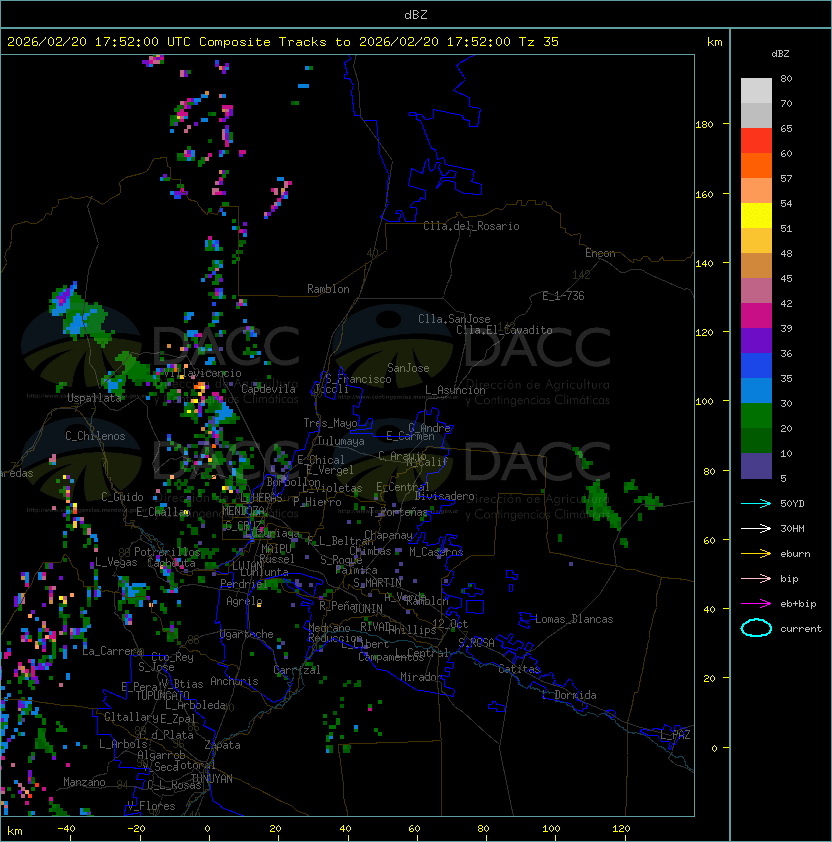Click the 'L_PAZ' map label

[675, 734]
